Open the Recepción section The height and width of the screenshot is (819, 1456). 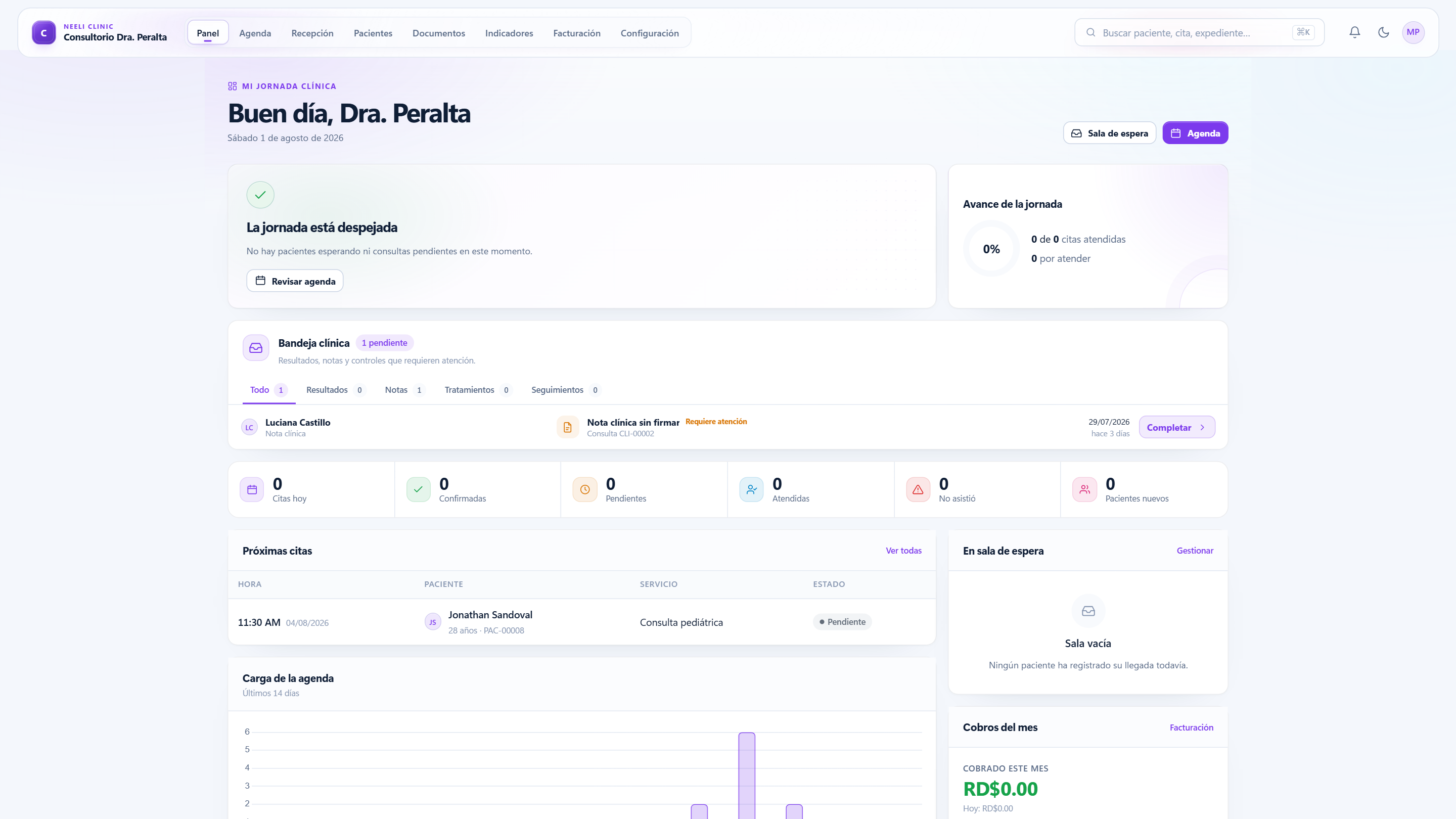(312, 33)
